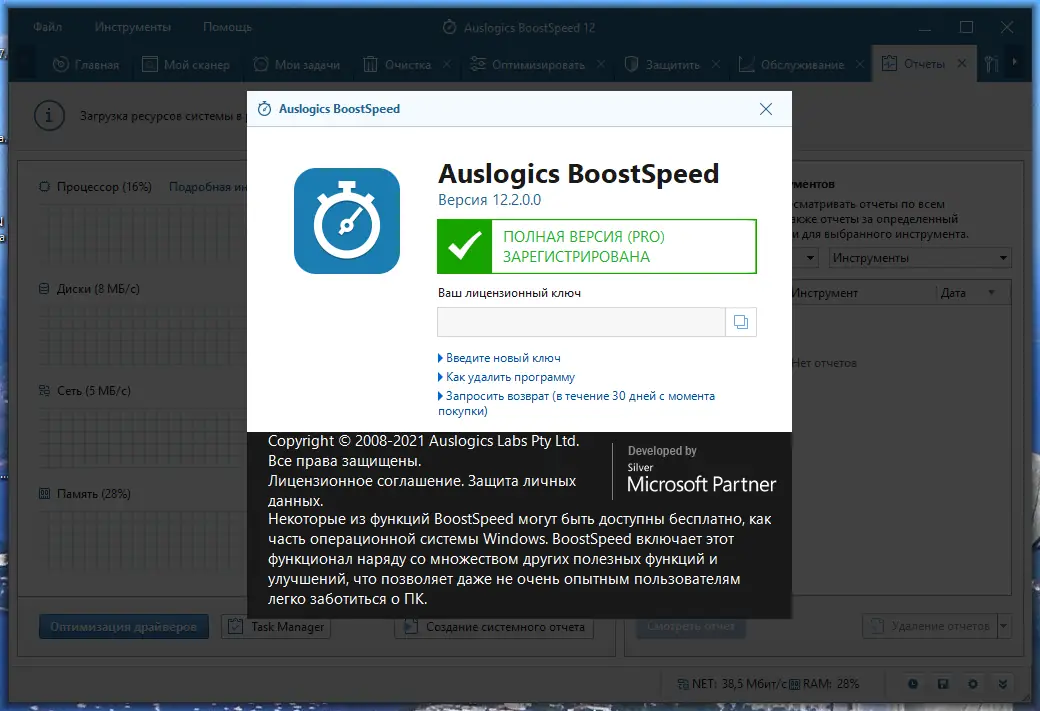The width and height of the screenshot is (1040, 711).
Task: Click the green registered checkmark badge
Action: tap(464, 247)
